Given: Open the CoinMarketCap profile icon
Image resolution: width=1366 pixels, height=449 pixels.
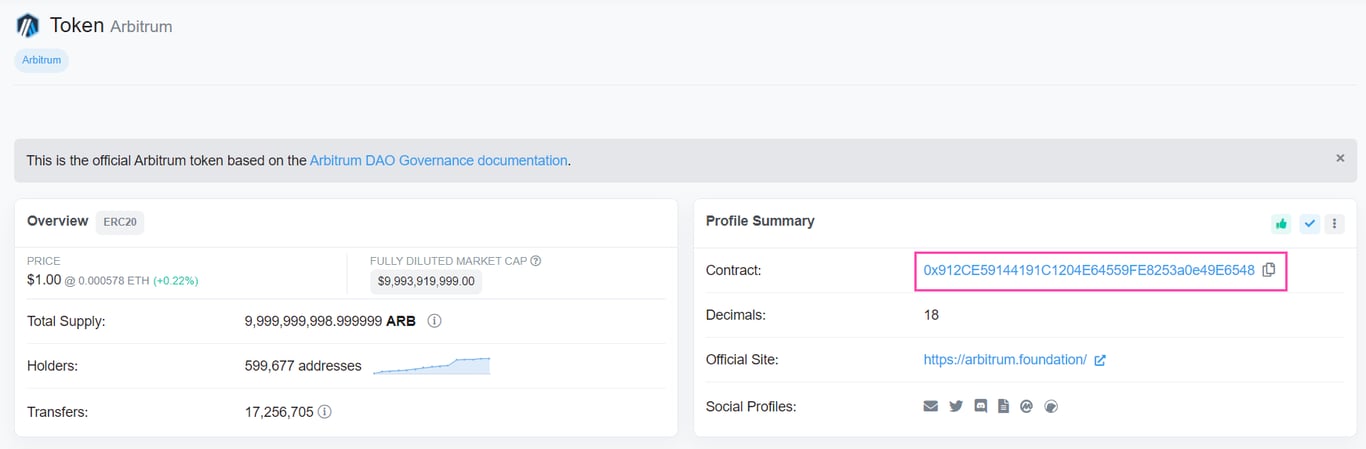Looking at the screenshot, I should click(1026, 406).
